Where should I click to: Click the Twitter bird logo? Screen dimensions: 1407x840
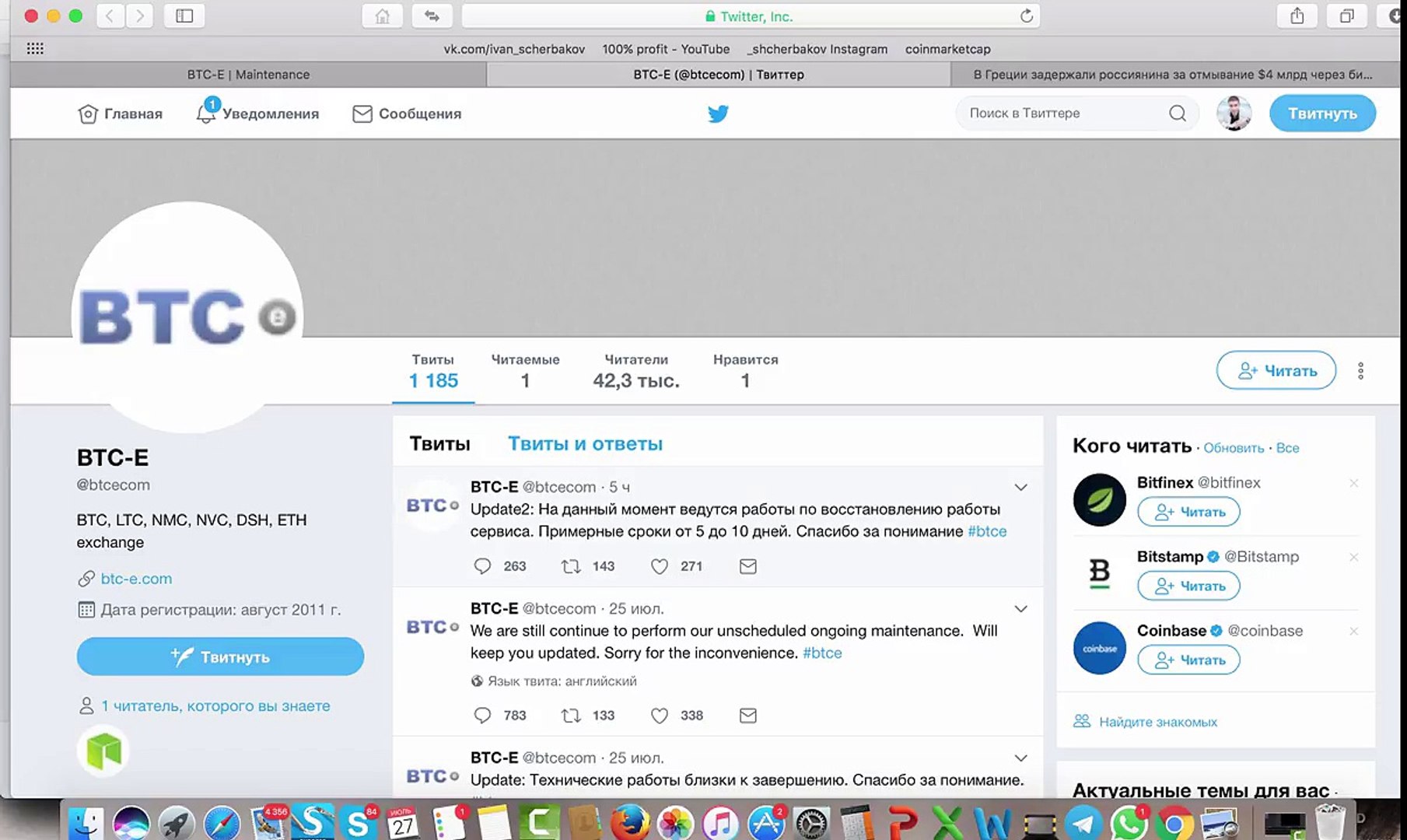click(718, 114)
